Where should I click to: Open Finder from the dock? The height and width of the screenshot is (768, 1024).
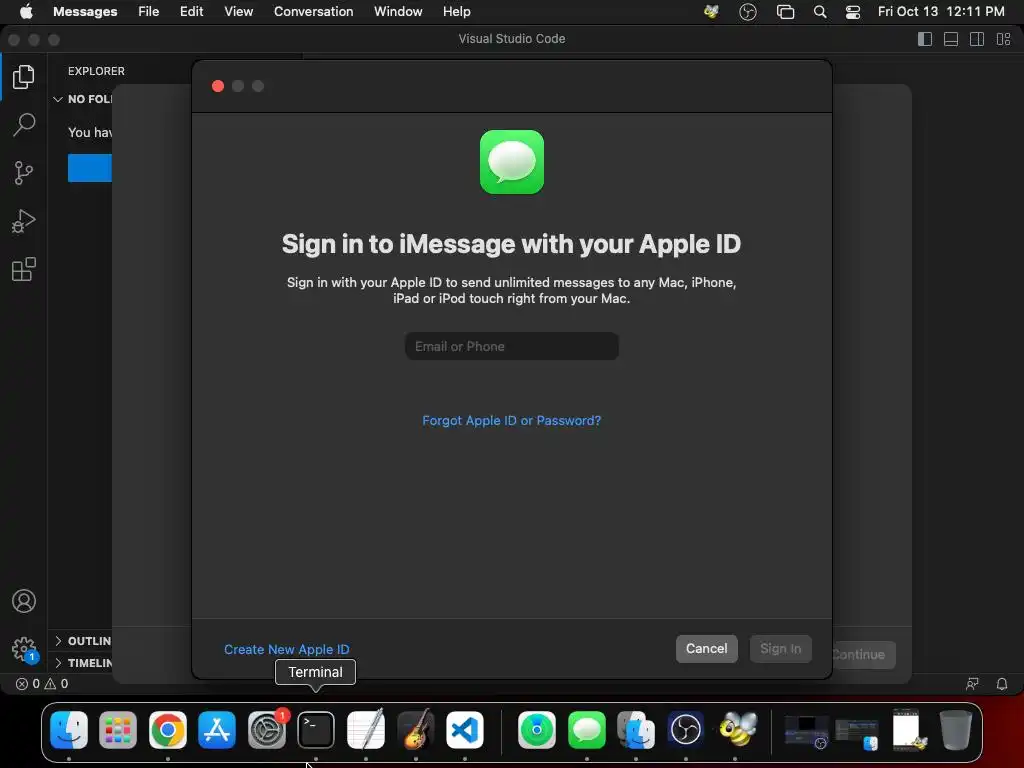(x=69, y=729)
